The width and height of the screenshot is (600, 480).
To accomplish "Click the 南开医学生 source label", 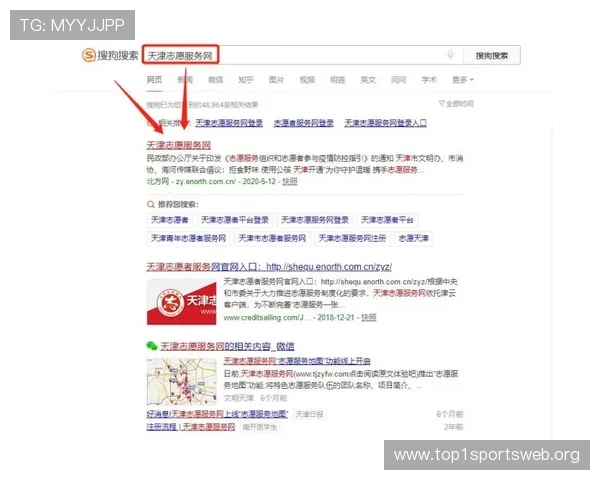I will point(260,427).
